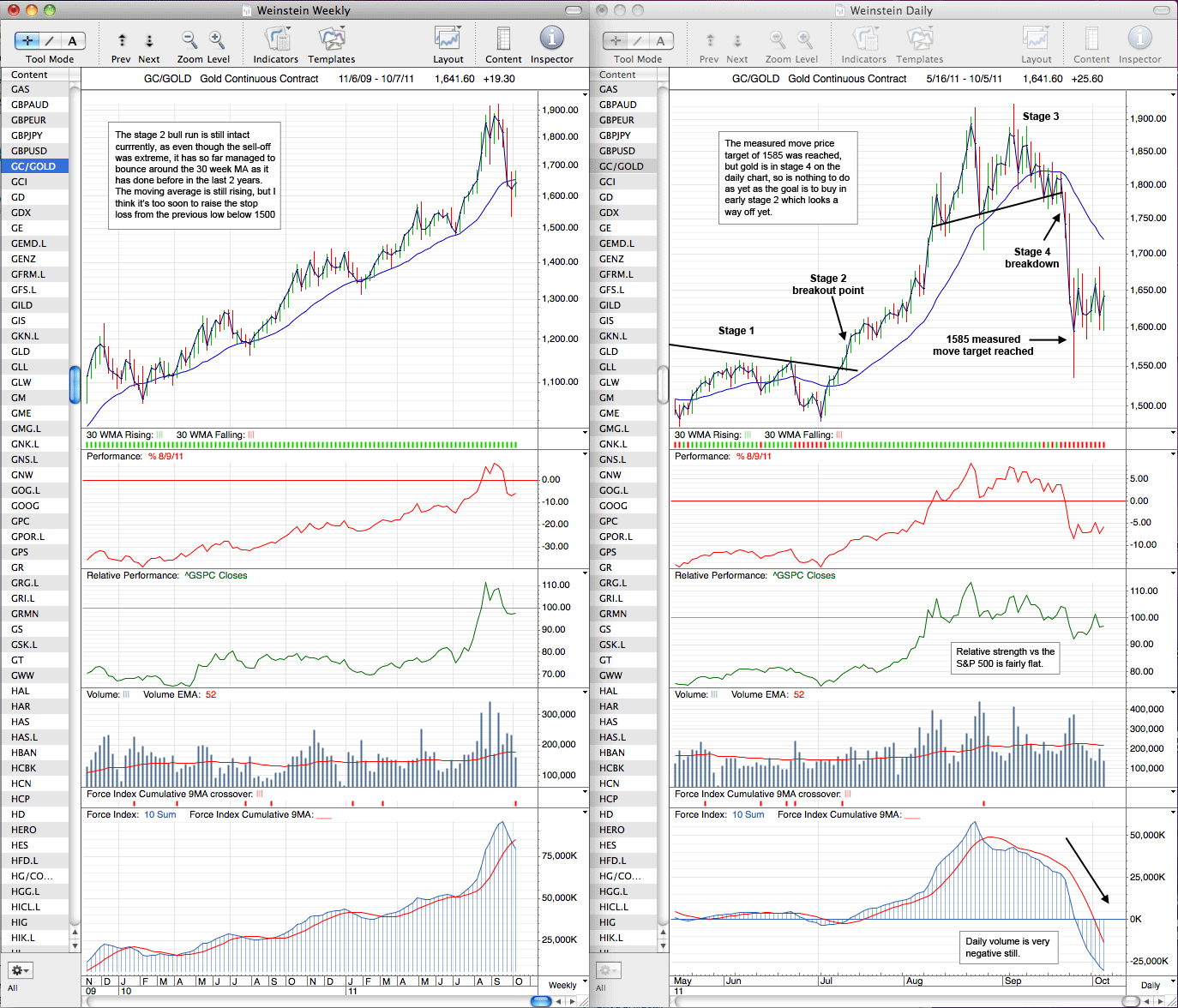Open Weekly 30 WMA Rising panel options arrow
Image resolution: width=1178 pixels, height=1008 pixels.
[x=586, y=433]
